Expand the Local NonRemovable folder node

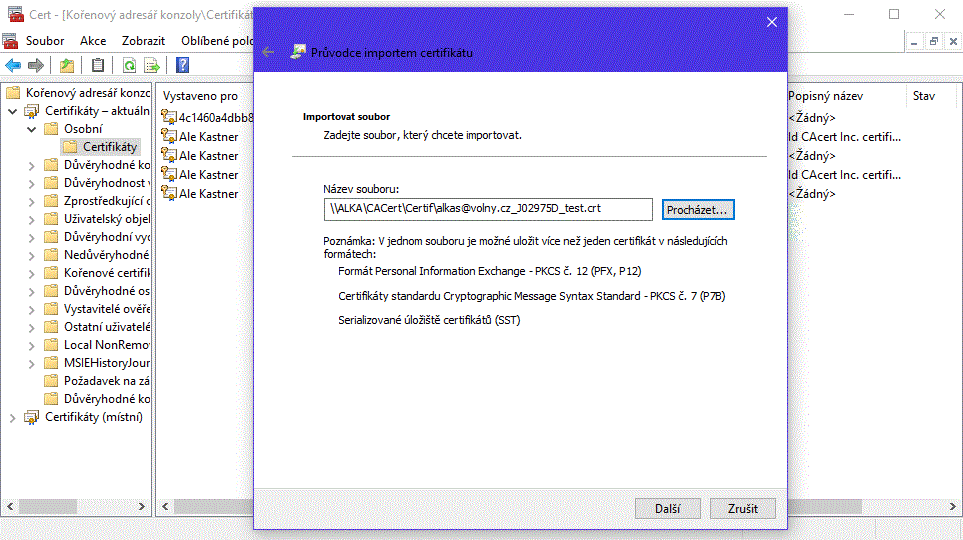tap(32, 345)
